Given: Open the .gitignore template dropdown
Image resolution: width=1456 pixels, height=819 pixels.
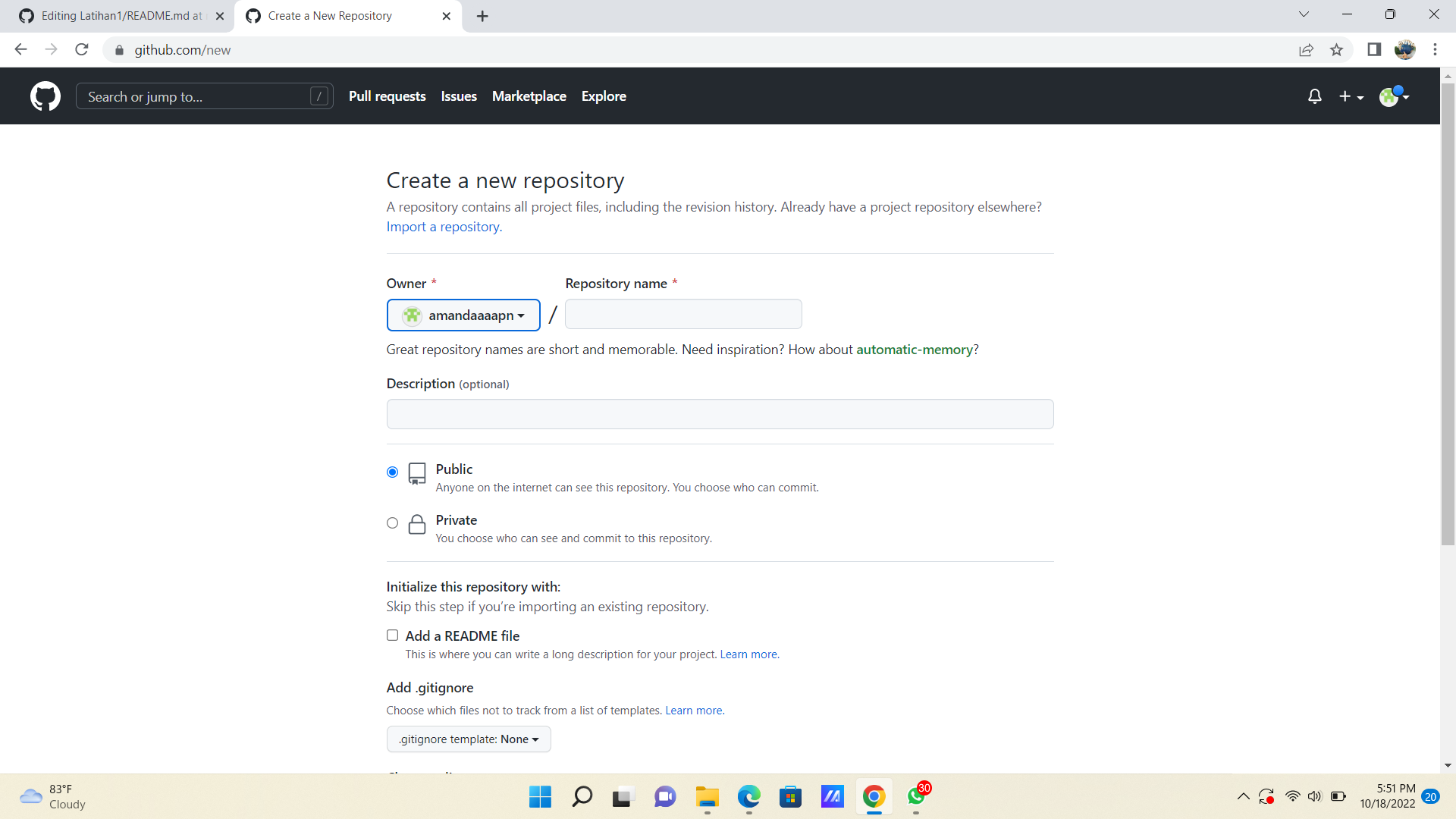Looking at the screenshot, I should 468,739.
